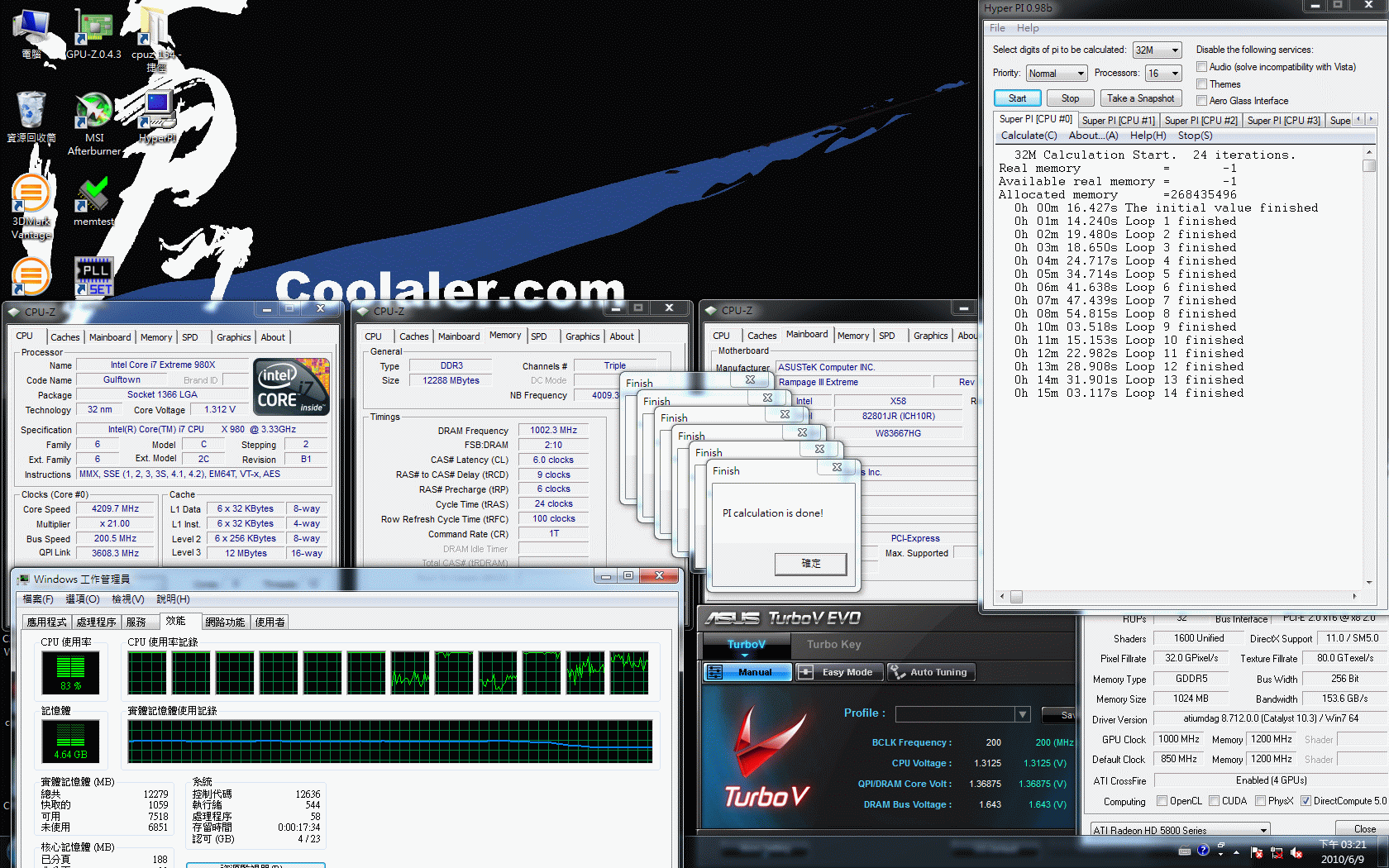This screenshot has width=1389, height=868.
Task: Open Help(H) menu in Super PI
Action: pos(1148,136)
